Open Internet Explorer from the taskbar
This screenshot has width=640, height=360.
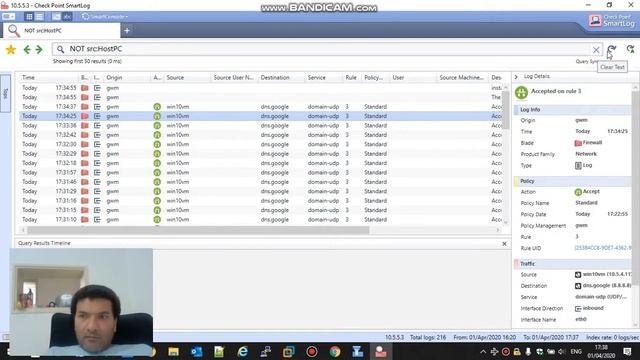coord(243,351)
